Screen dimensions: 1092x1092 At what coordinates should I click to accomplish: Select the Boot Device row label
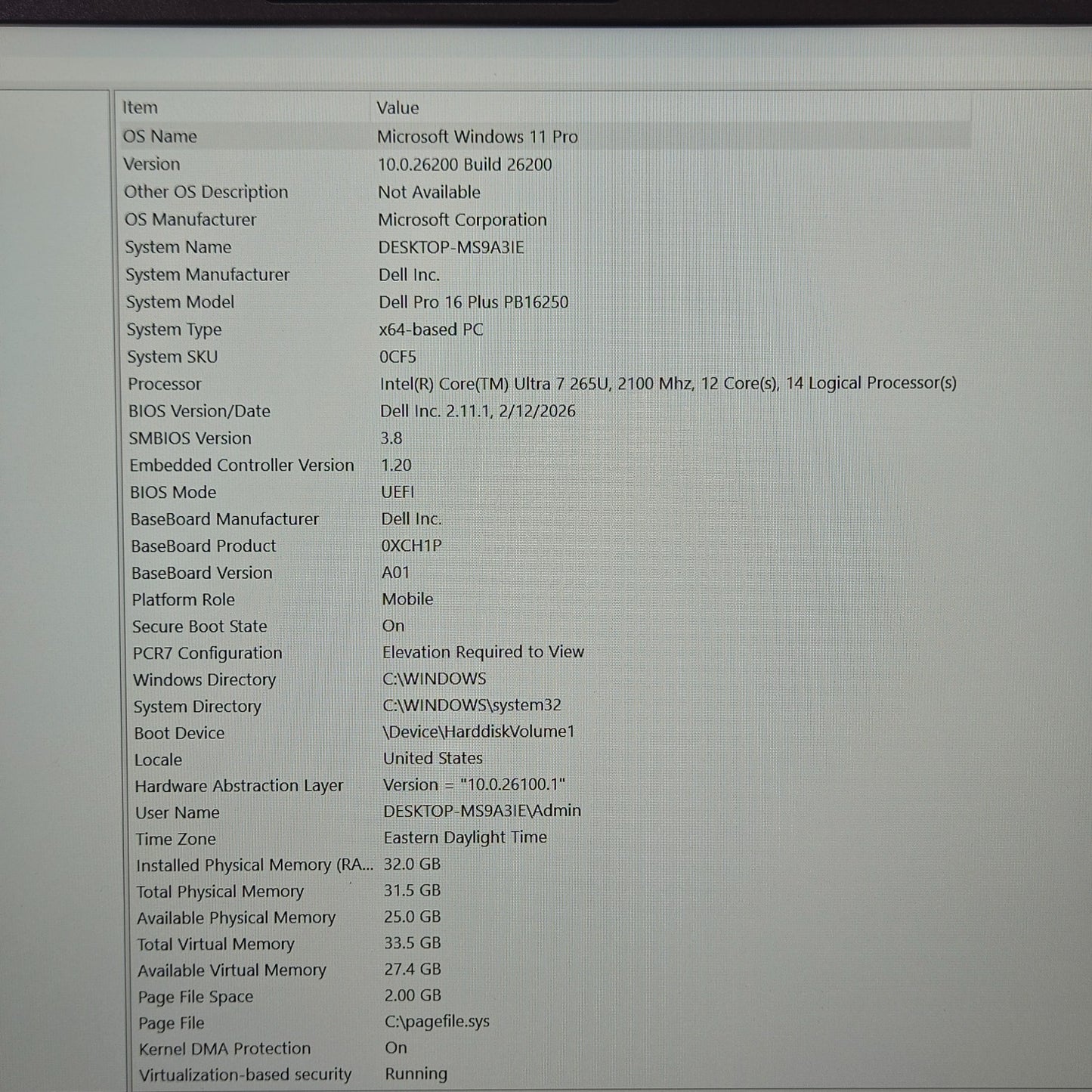179,733
